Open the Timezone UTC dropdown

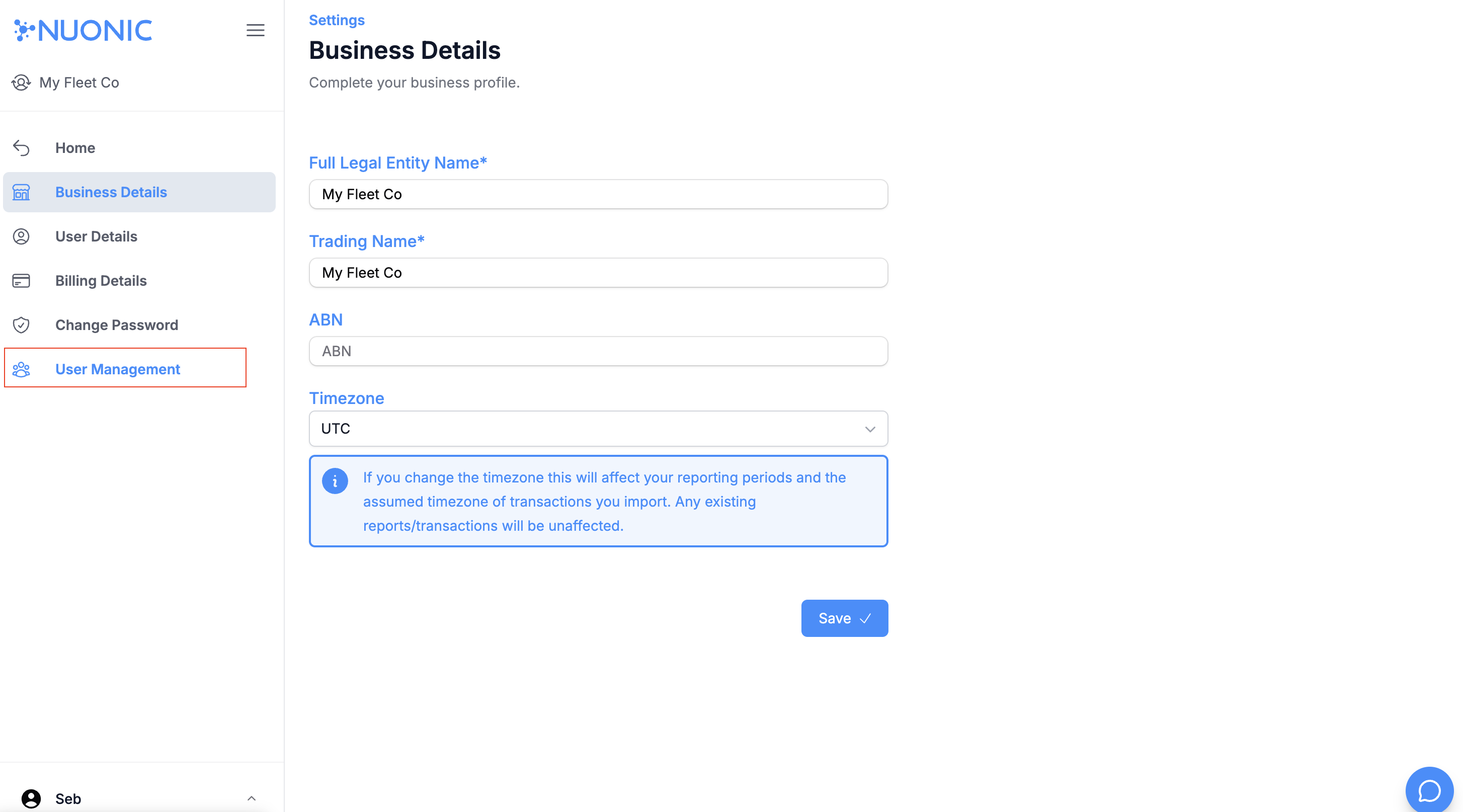pos(598,429)
